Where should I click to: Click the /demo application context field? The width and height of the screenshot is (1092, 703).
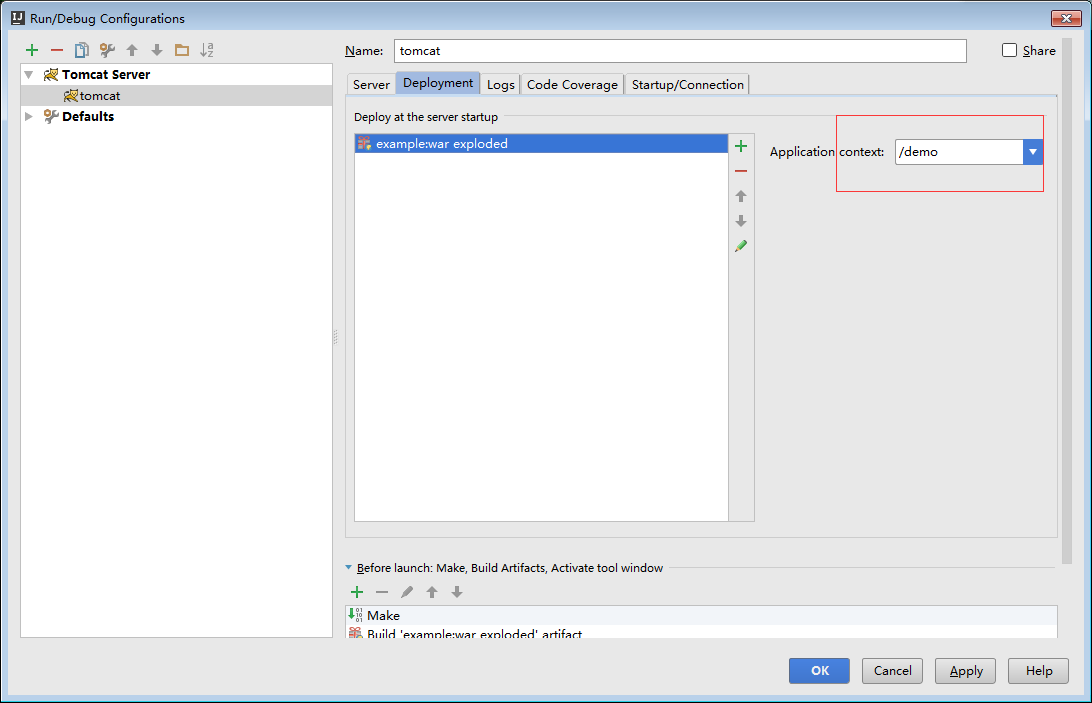point(959,152)
